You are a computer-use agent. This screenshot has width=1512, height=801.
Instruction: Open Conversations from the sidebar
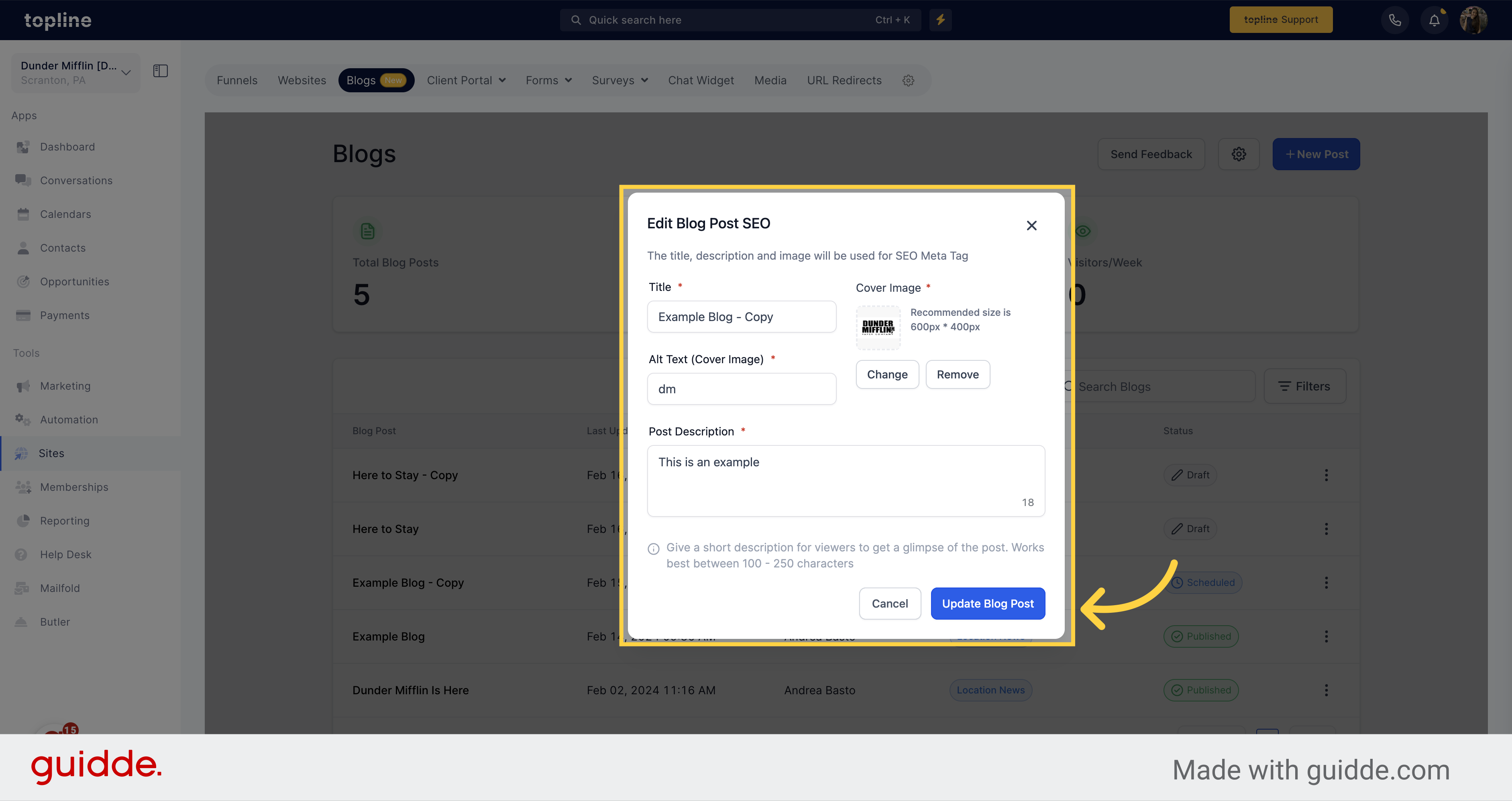(76, 181)
